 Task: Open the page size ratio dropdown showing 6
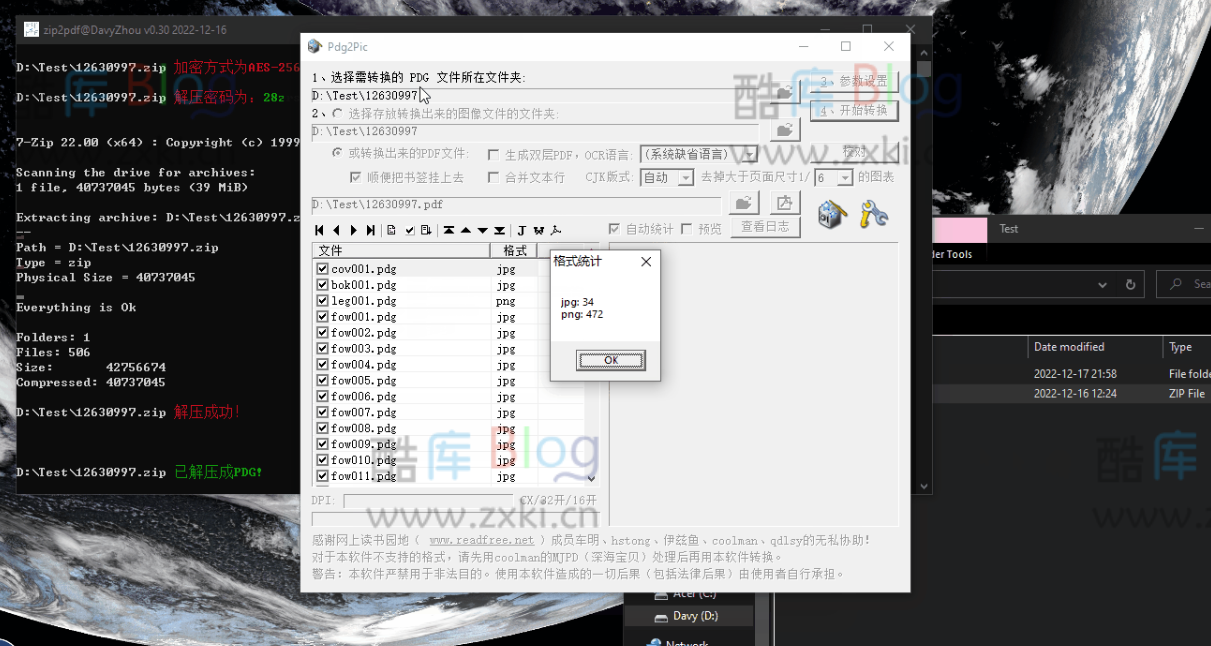click(845, 178)
